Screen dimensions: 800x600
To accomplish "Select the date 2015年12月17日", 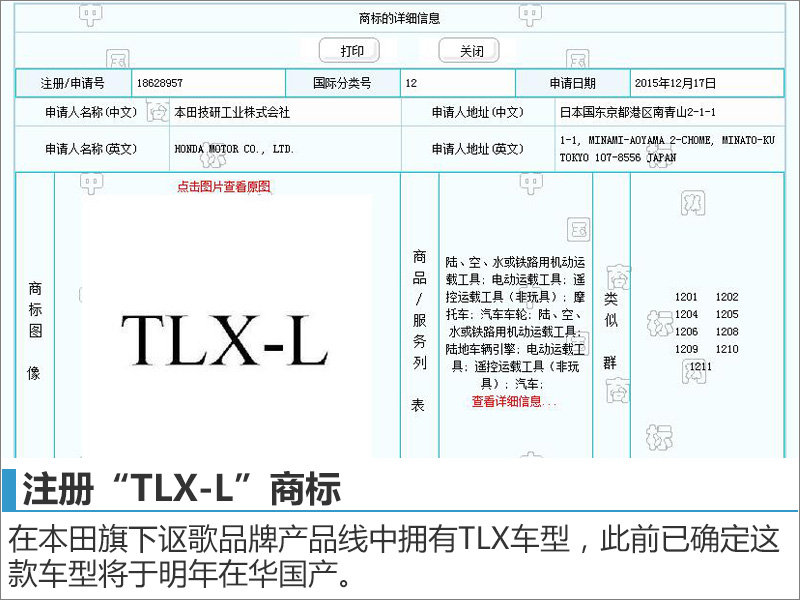I will tap(676, 83).
